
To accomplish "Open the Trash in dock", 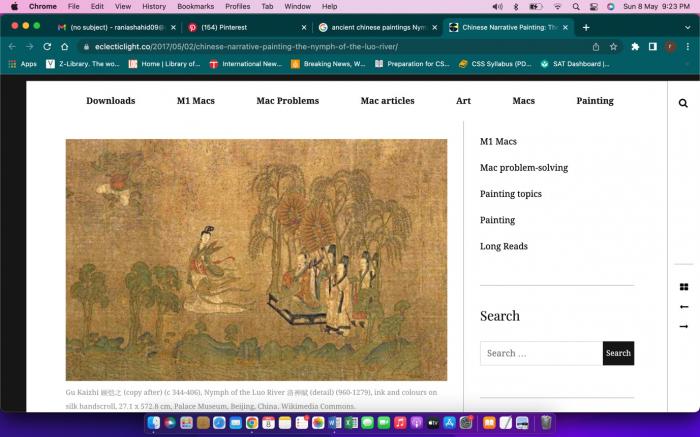I will [x=546, y=422].
